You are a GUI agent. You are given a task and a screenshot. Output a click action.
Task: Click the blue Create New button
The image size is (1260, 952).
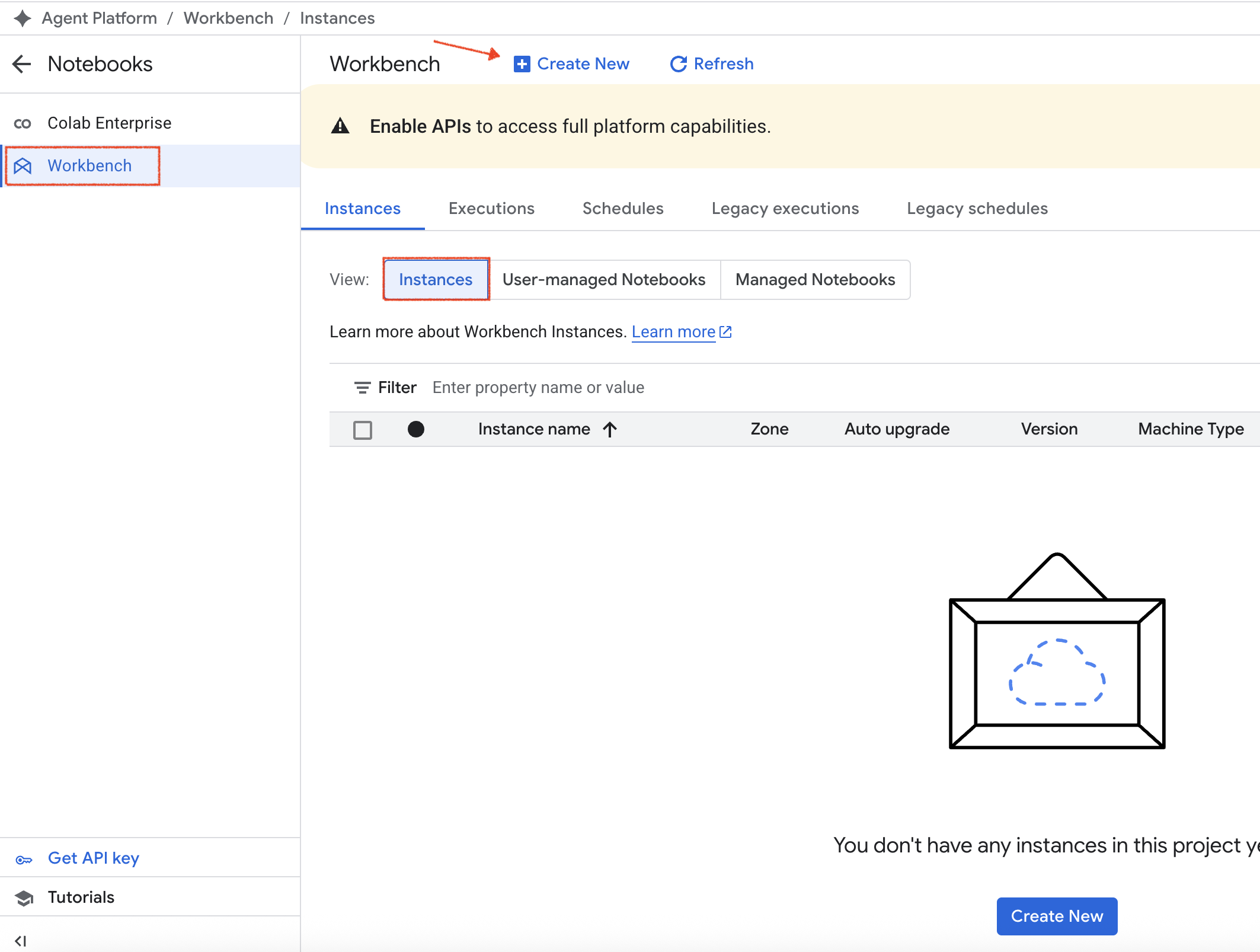(x=1057, y=916)
